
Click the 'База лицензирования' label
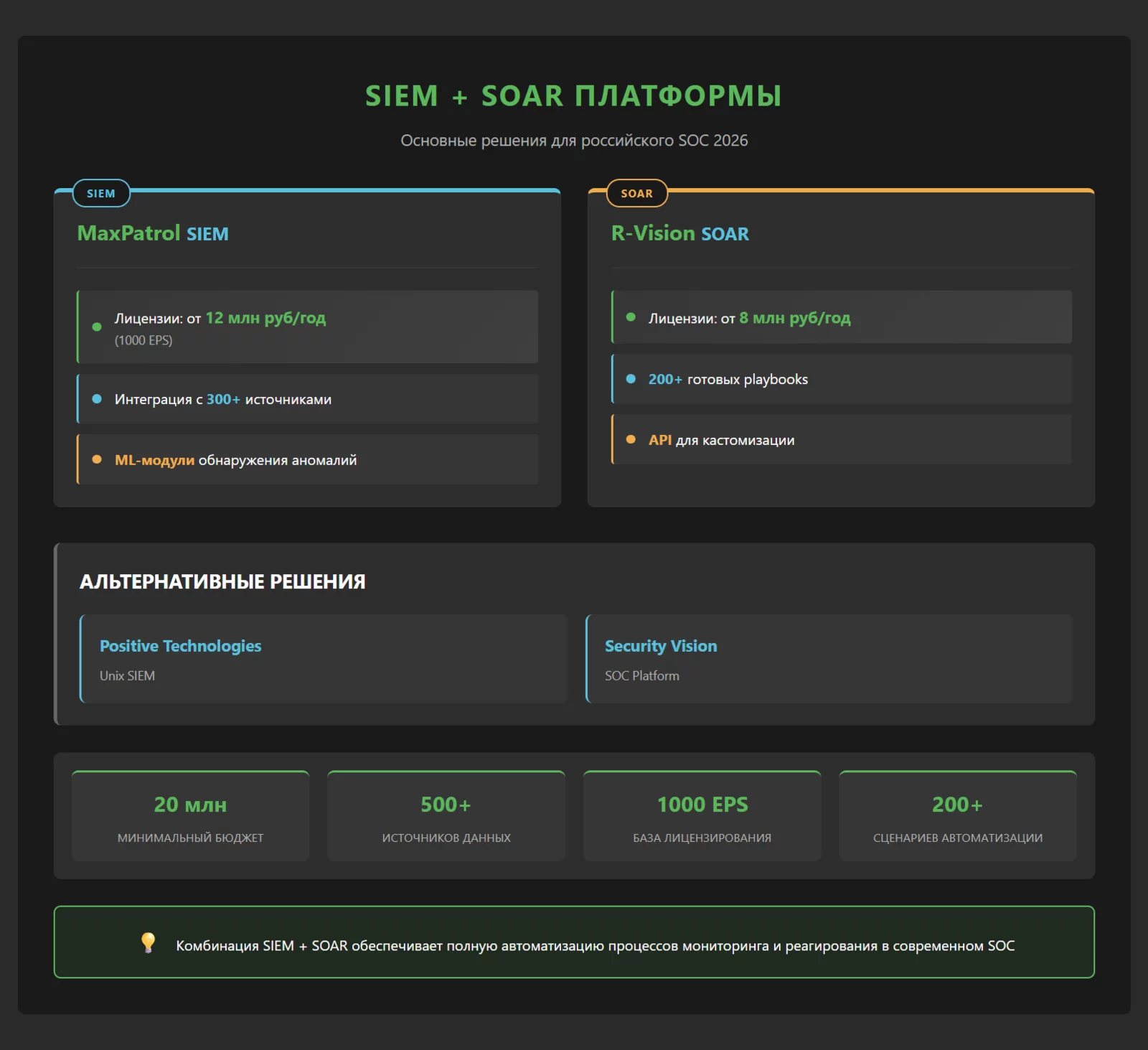(x=702, y=838)
